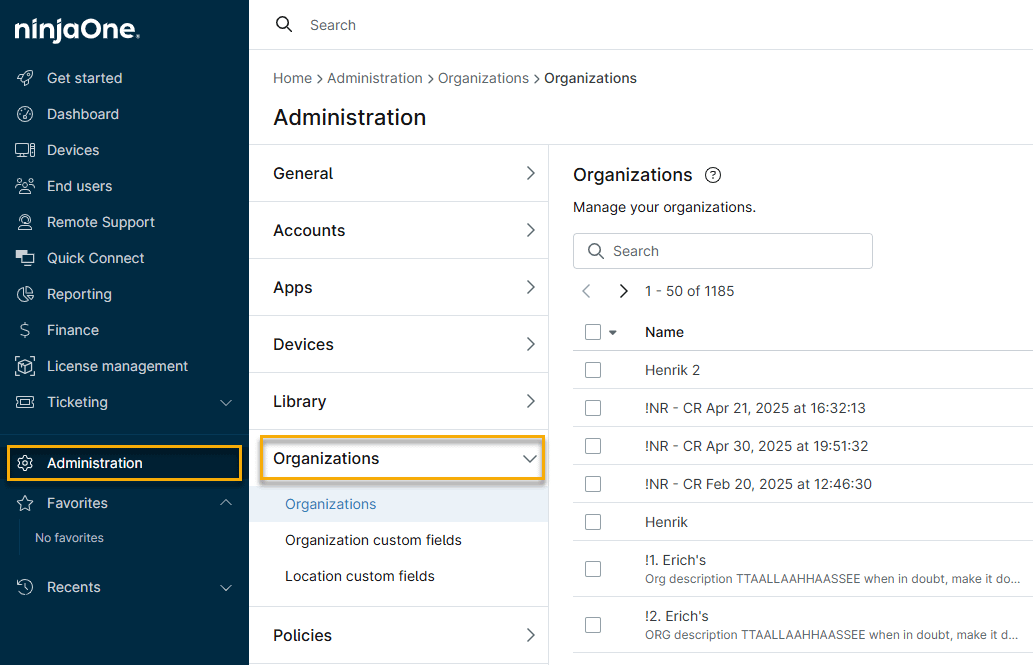Image resolution: width=1033 pixels, height=665 pixels.
Task: Click the Home breadcrumb link
Action: (x=292, y=78)
